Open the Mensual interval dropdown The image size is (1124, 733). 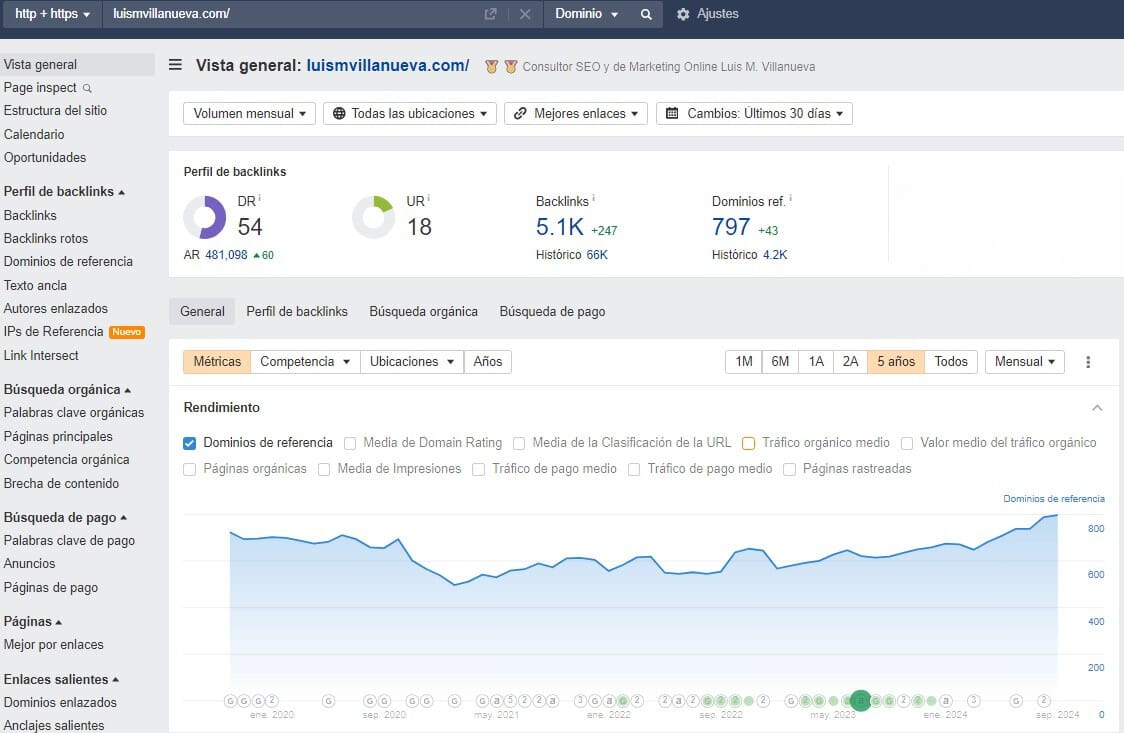(1024, 362)
